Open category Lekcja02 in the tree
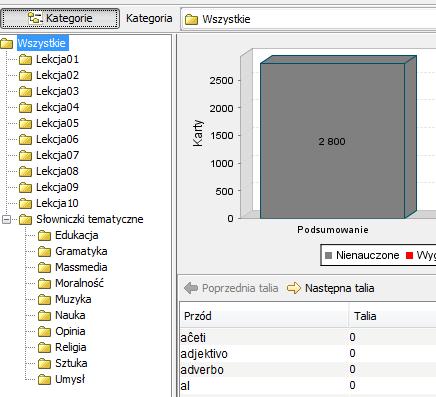Screen dimensions: 436x397 (x=57, y=75)
